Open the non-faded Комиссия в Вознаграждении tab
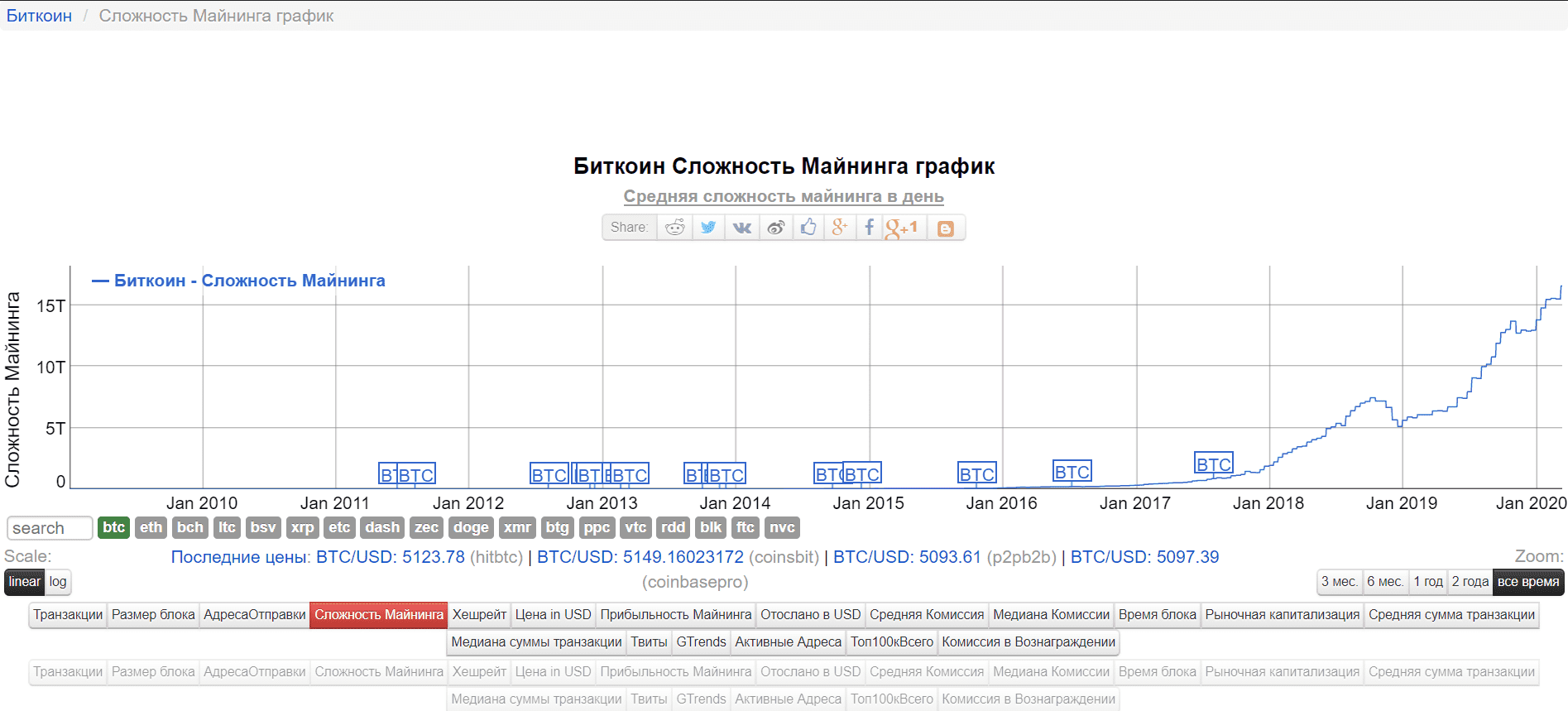 click(1029, 642)
